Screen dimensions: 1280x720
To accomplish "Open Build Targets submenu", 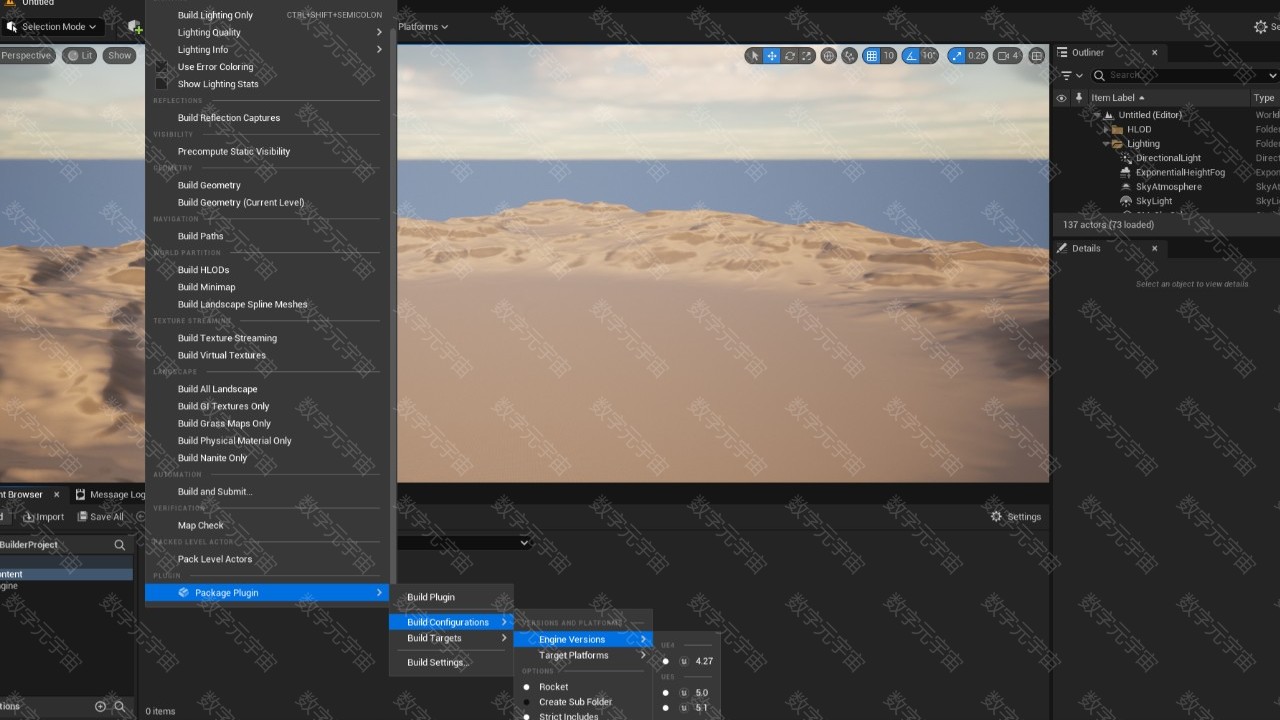I will 451,638.
